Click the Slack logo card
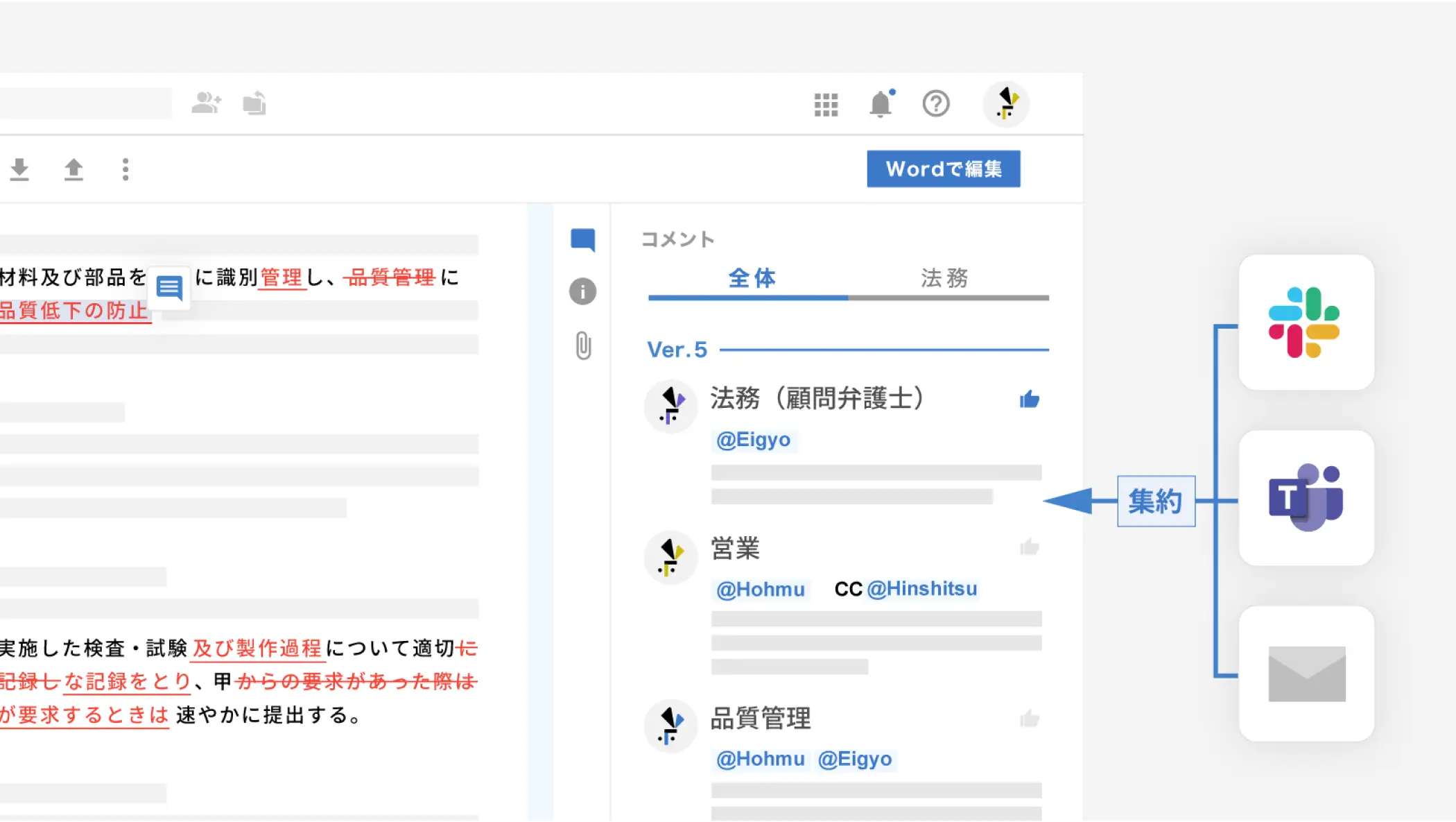The image size is (1456, 822). [1306, 322]
